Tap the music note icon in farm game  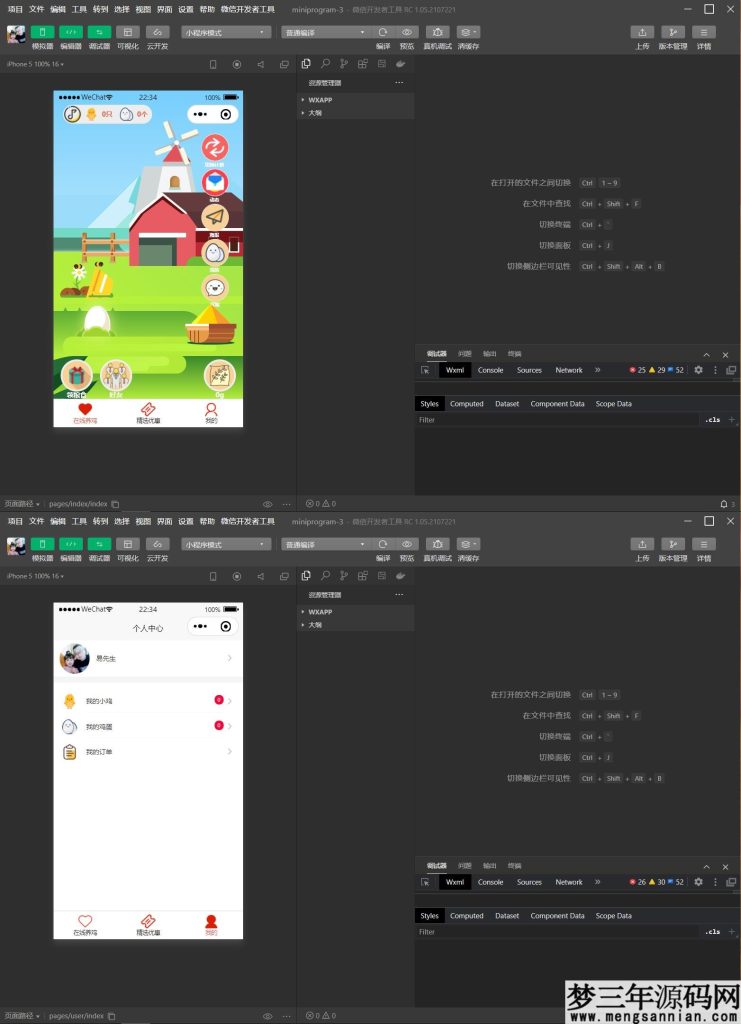(72, 114)
